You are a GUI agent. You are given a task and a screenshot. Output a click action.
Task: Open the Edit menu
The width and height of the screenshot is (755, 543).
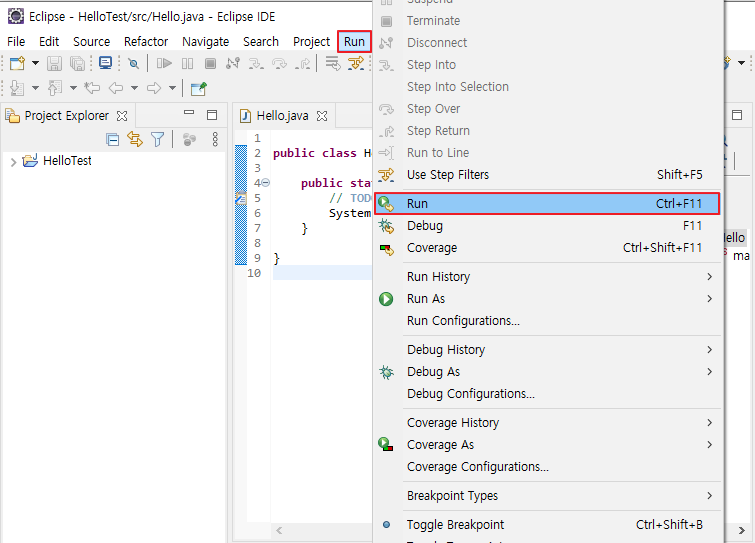pos(49,42)
